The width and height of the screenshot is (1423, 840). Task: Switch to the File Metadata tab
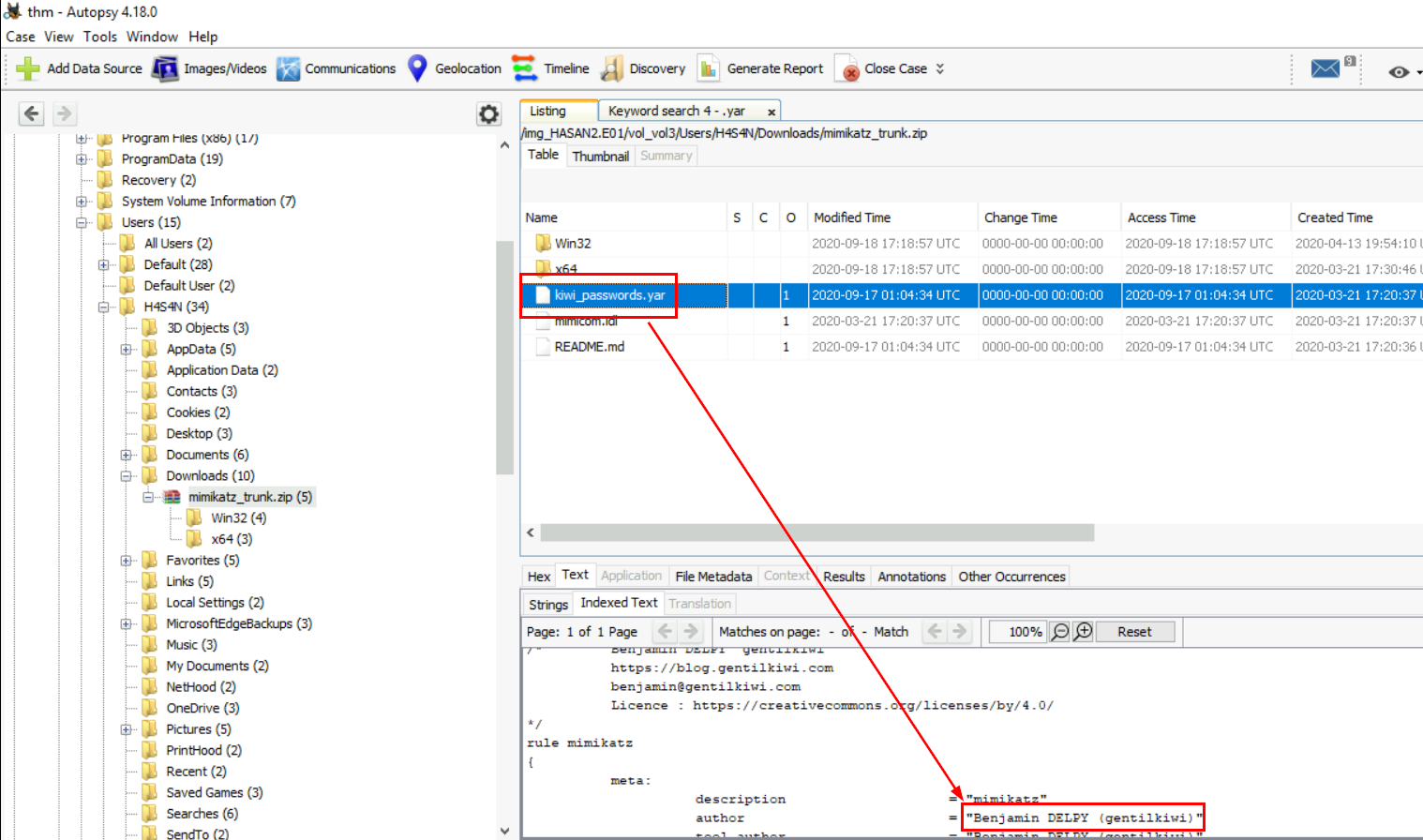712,577
